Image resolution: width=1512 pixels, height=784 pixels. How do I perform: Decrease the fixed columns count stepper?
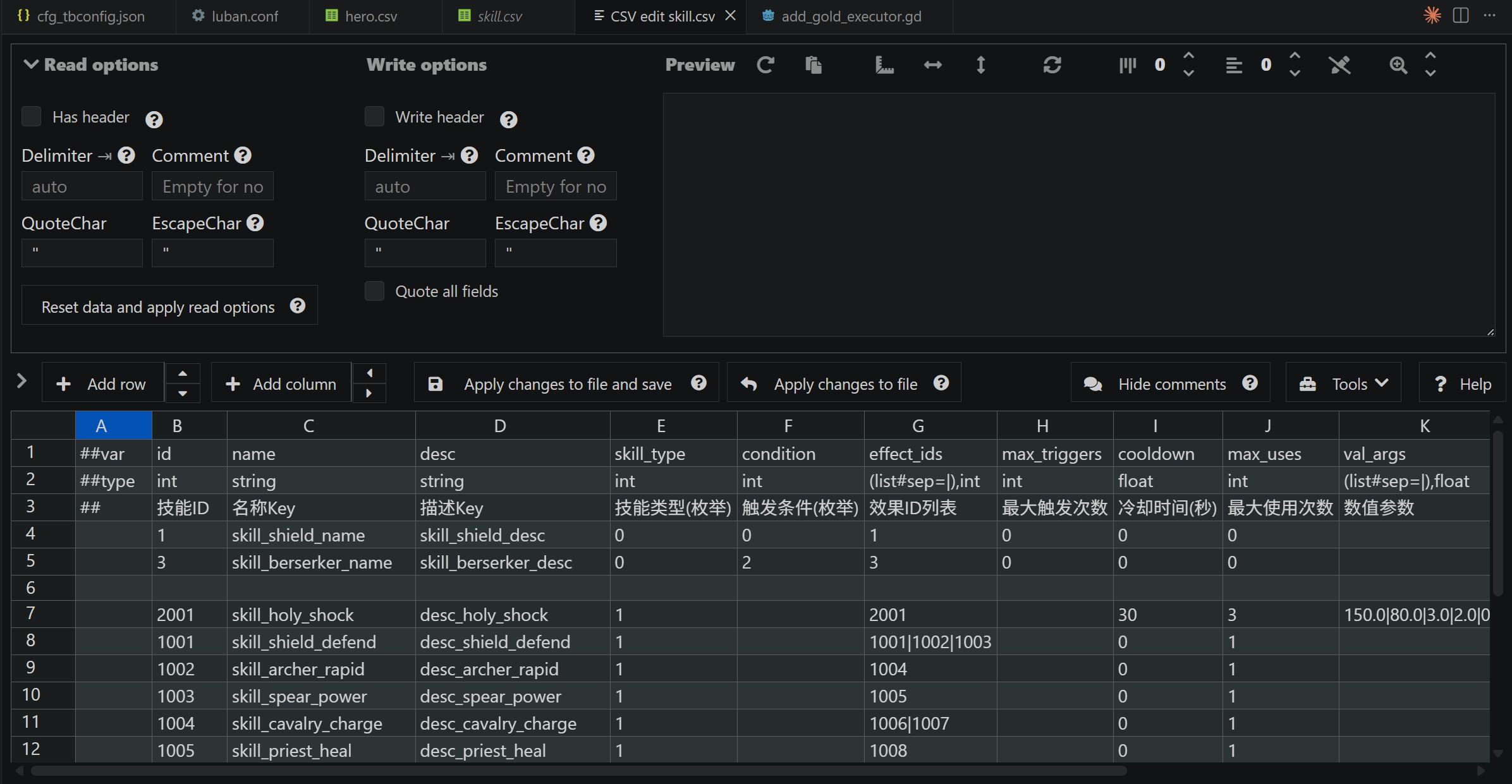(1188, 73)
